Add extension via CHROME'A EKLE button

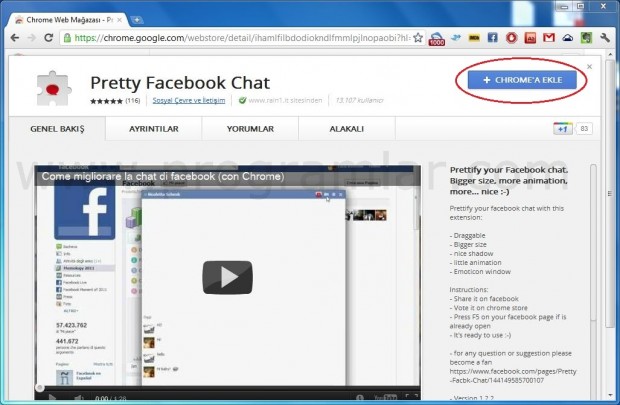tap(522, 80)
